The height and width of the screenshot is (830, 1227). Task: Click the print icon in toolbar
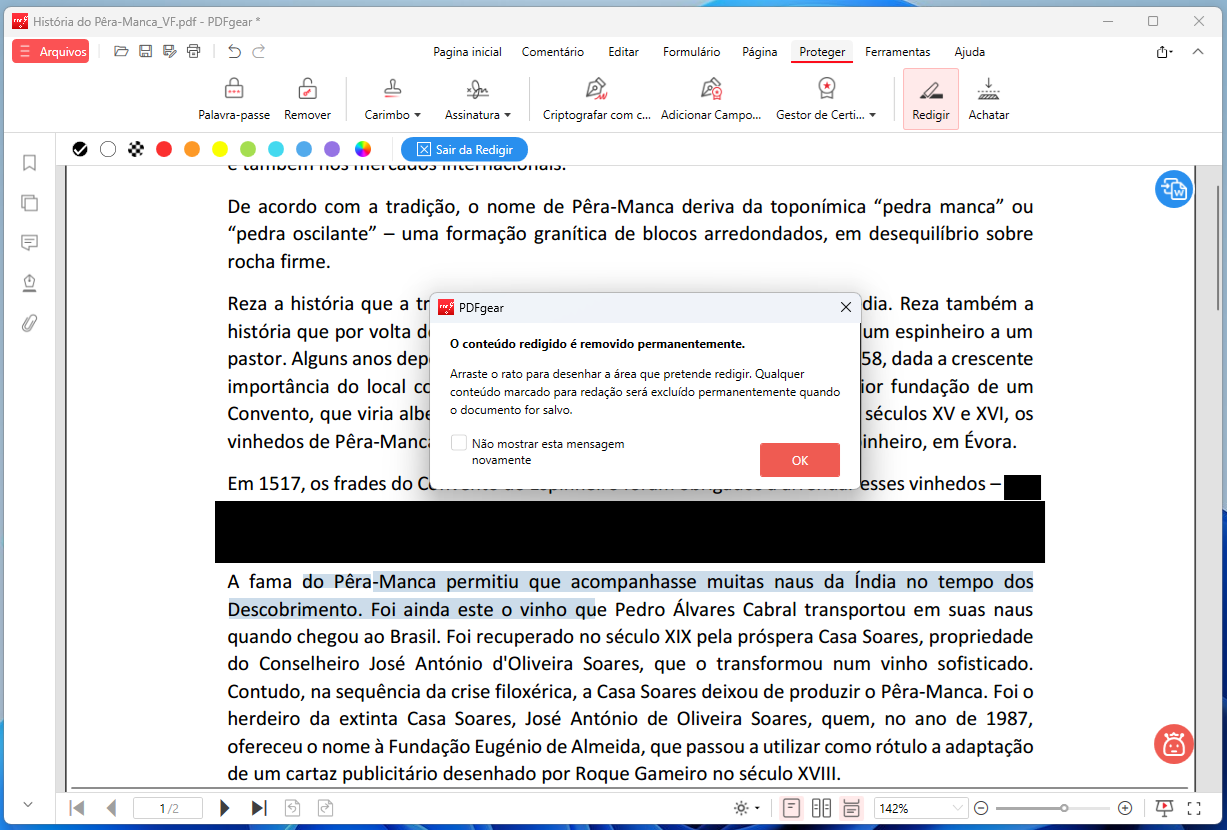(194, 51)
